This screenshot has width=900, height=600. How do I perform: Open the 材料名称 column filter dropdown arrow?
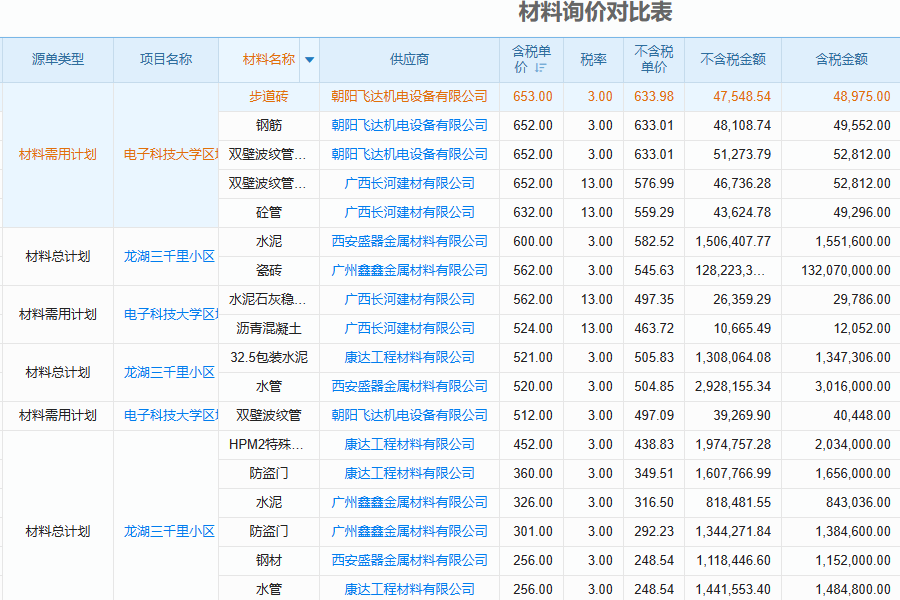[x=309, y=60]
